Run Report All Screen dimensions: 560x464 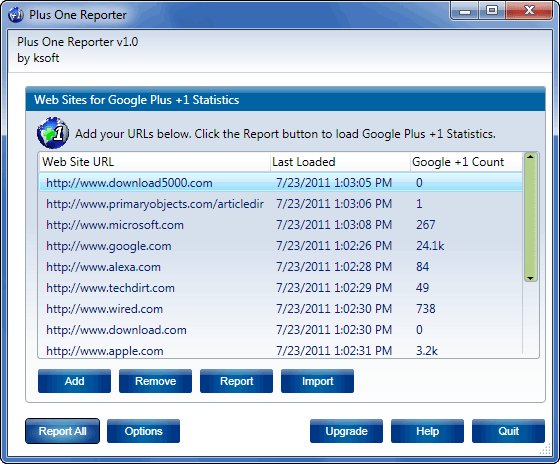62,431
